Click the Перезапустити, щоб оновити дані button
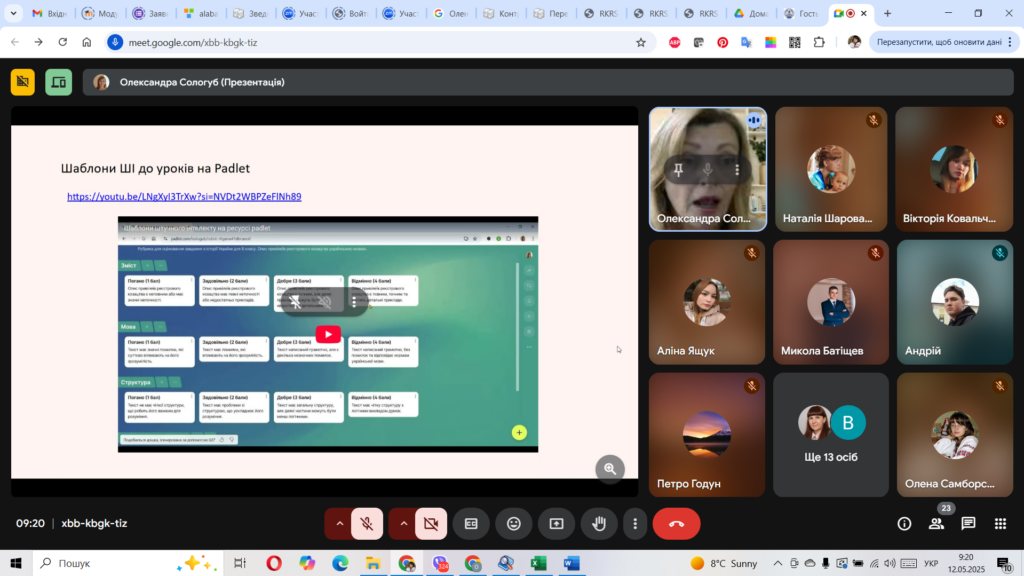Viewport: 1024px width, 576px height. [x=938, y=42]
